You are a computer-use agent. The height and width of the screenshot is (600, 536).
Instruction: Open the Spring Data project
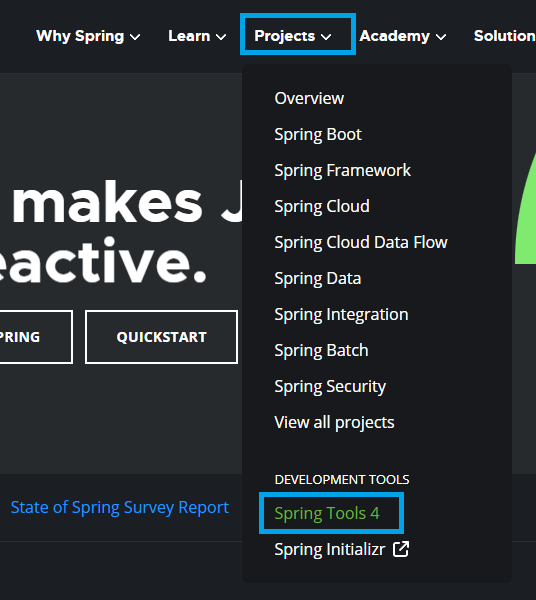click(x=318, y=278)
